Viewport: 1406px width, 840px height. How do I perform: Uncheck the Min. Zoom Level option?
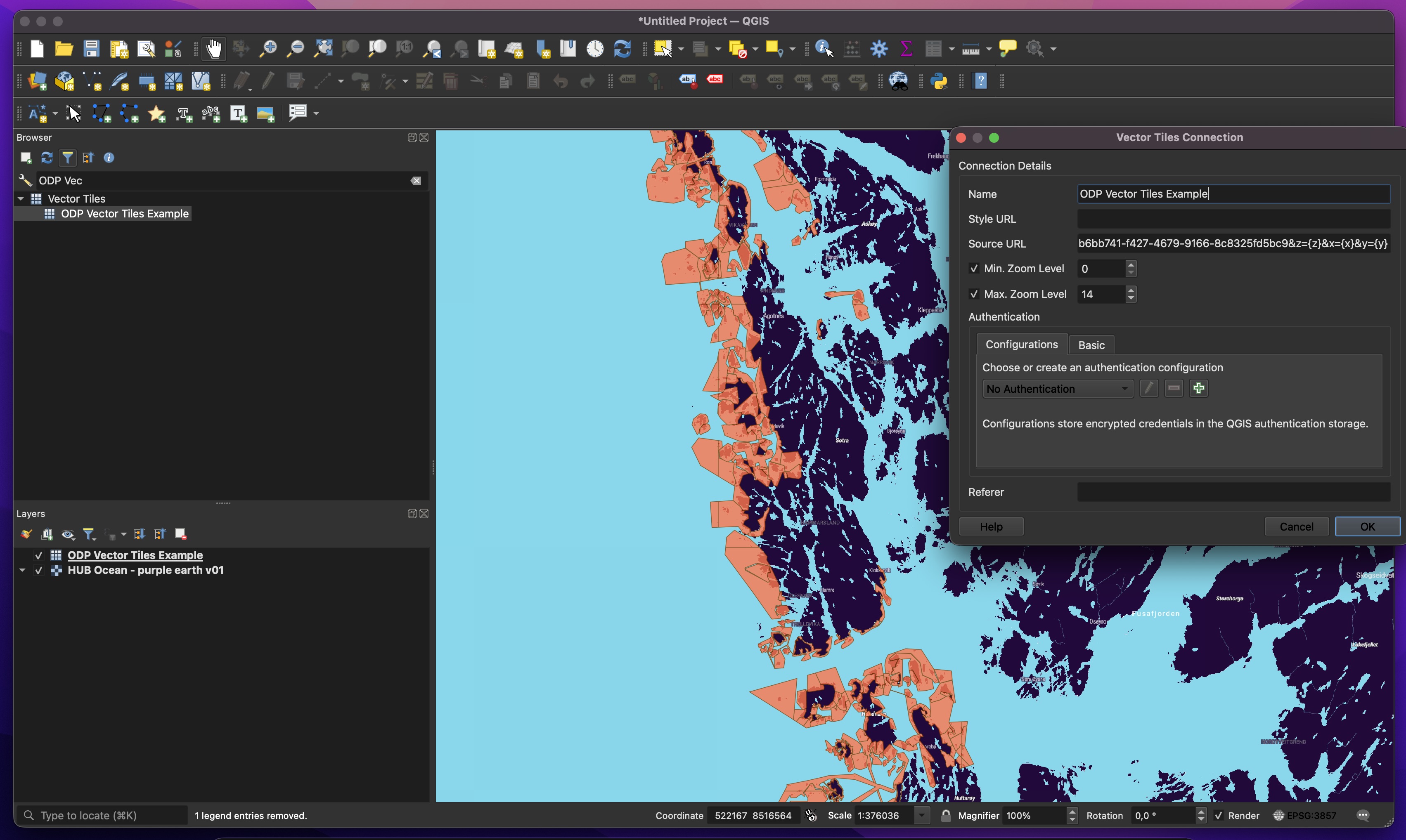pos(974,268)
